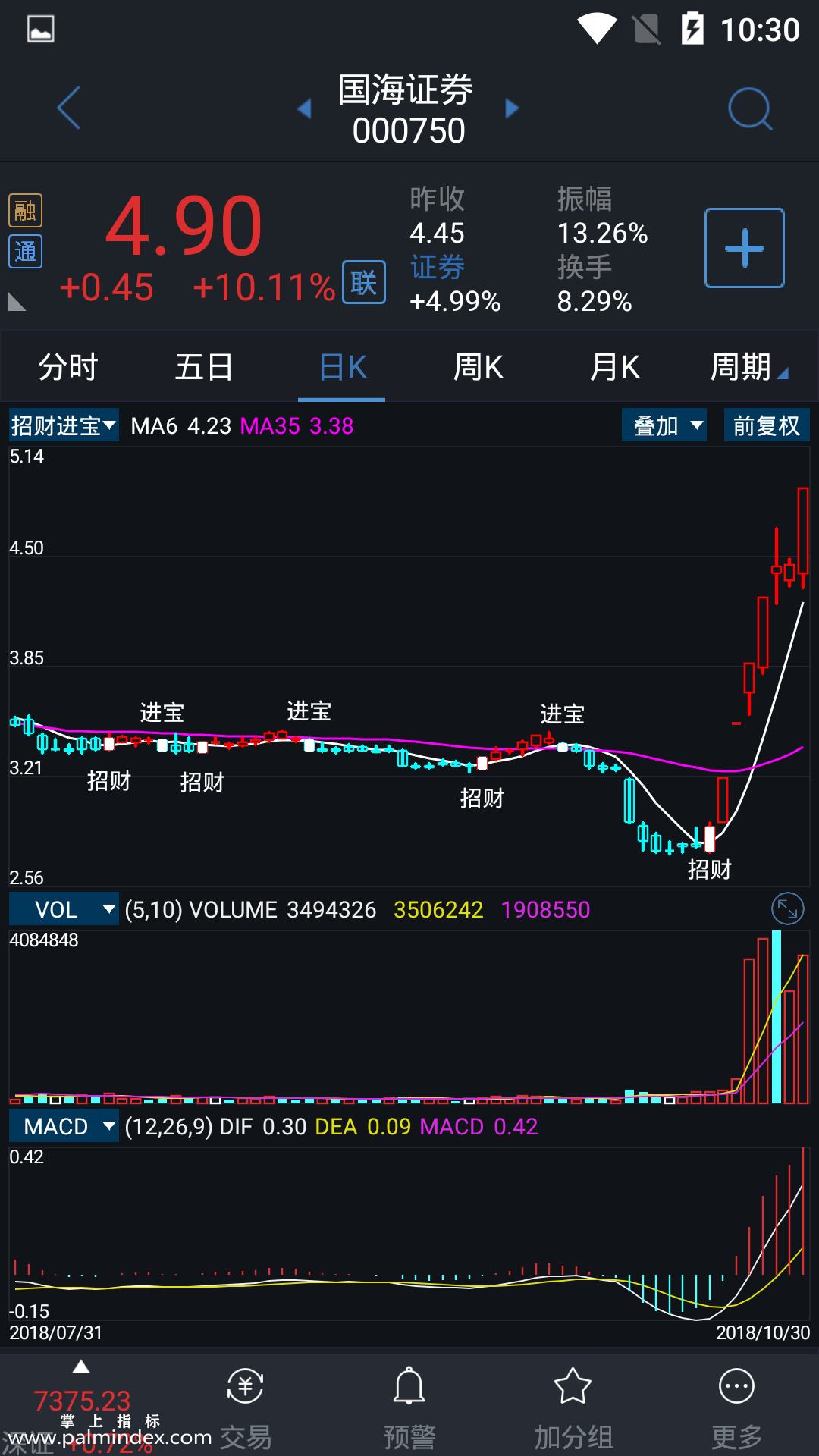
Task: Tap the battery charging icon
Action: pyautogui.click(x=692, y=29)
